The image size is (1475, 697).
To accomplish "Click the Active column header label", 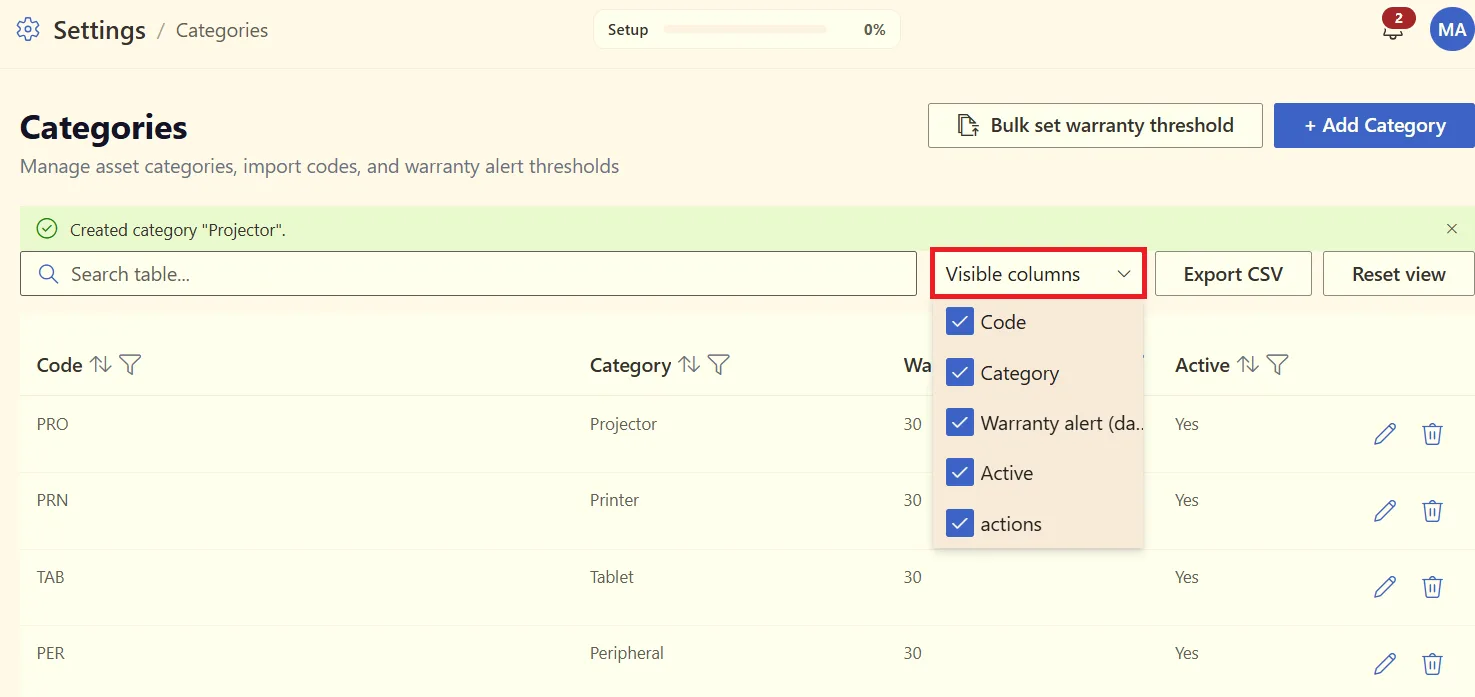I will point(1202,365).
